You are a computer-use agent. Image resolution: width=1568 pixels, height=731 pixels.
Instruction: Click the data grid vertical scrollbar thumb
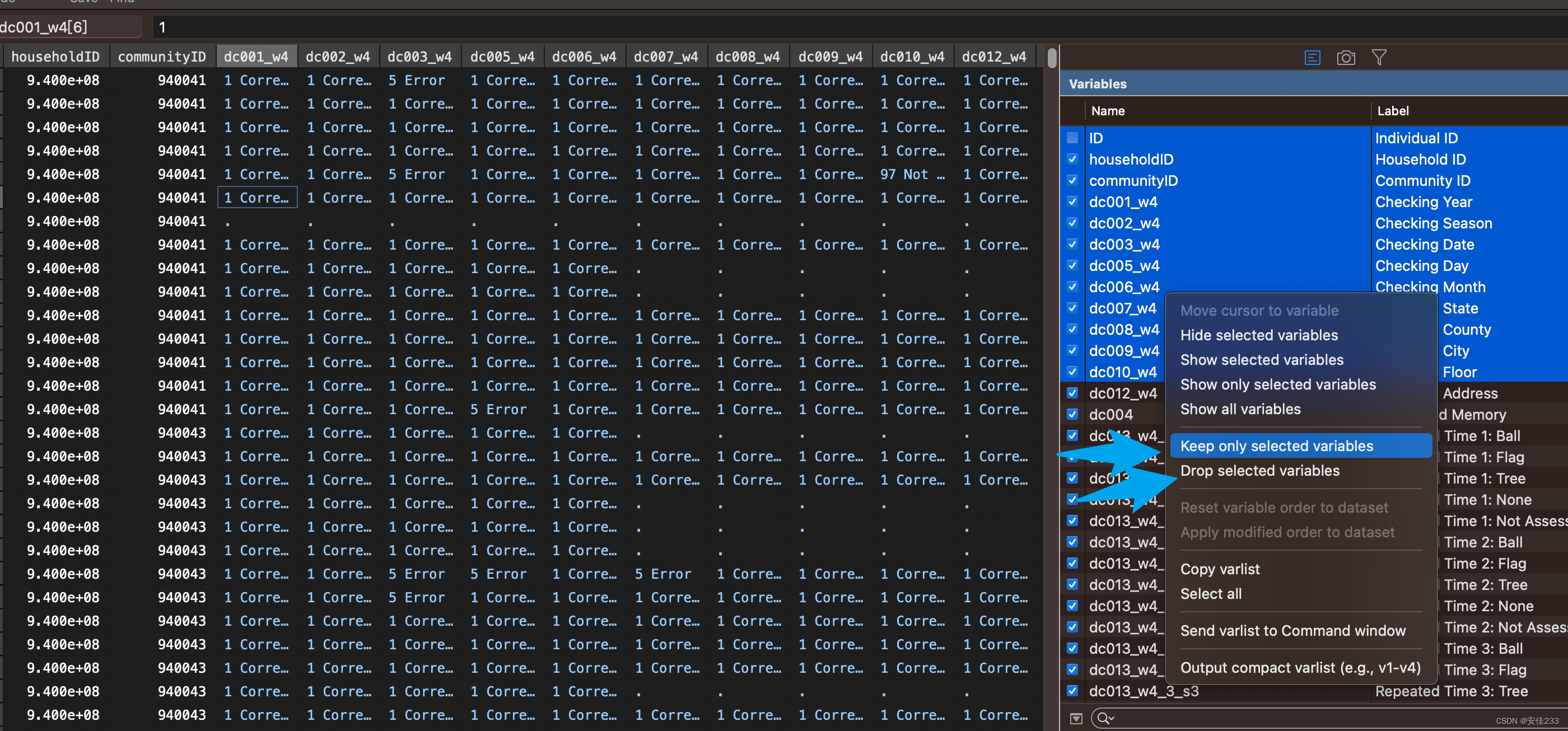pos(1051,58)
